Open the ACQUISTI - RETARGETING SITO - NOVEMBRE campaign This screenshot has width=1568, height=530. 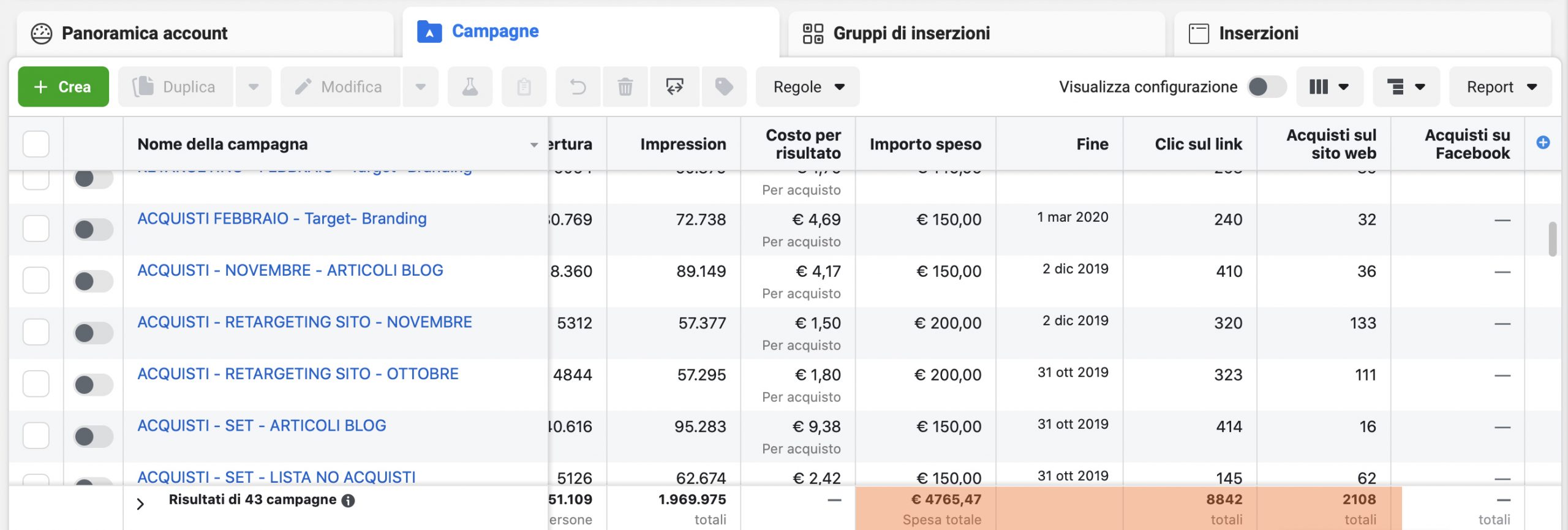click(304, 322)
